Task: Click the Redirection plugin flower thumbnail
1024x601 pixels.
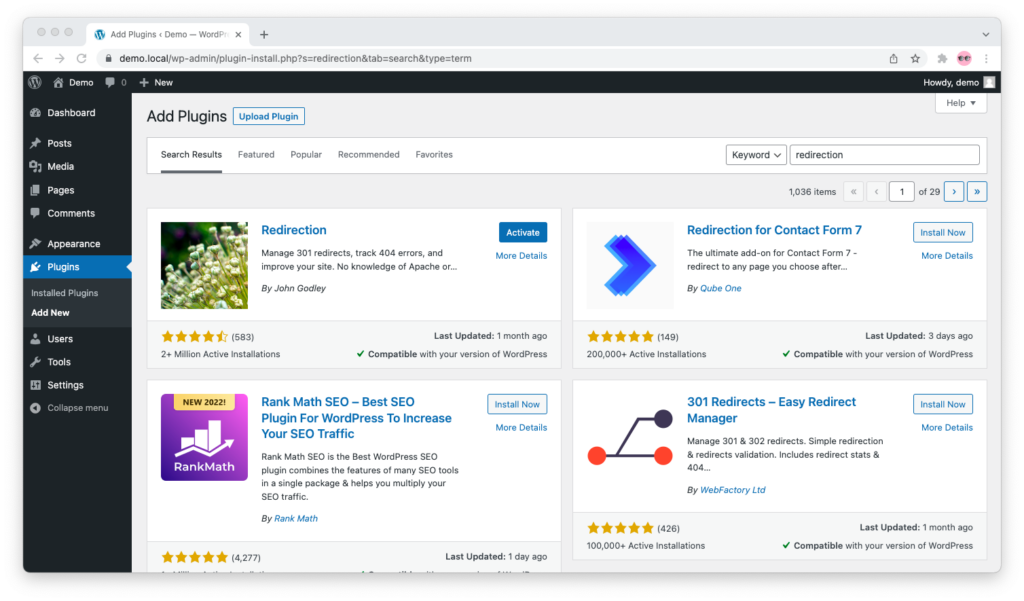Action: [204, 265]
